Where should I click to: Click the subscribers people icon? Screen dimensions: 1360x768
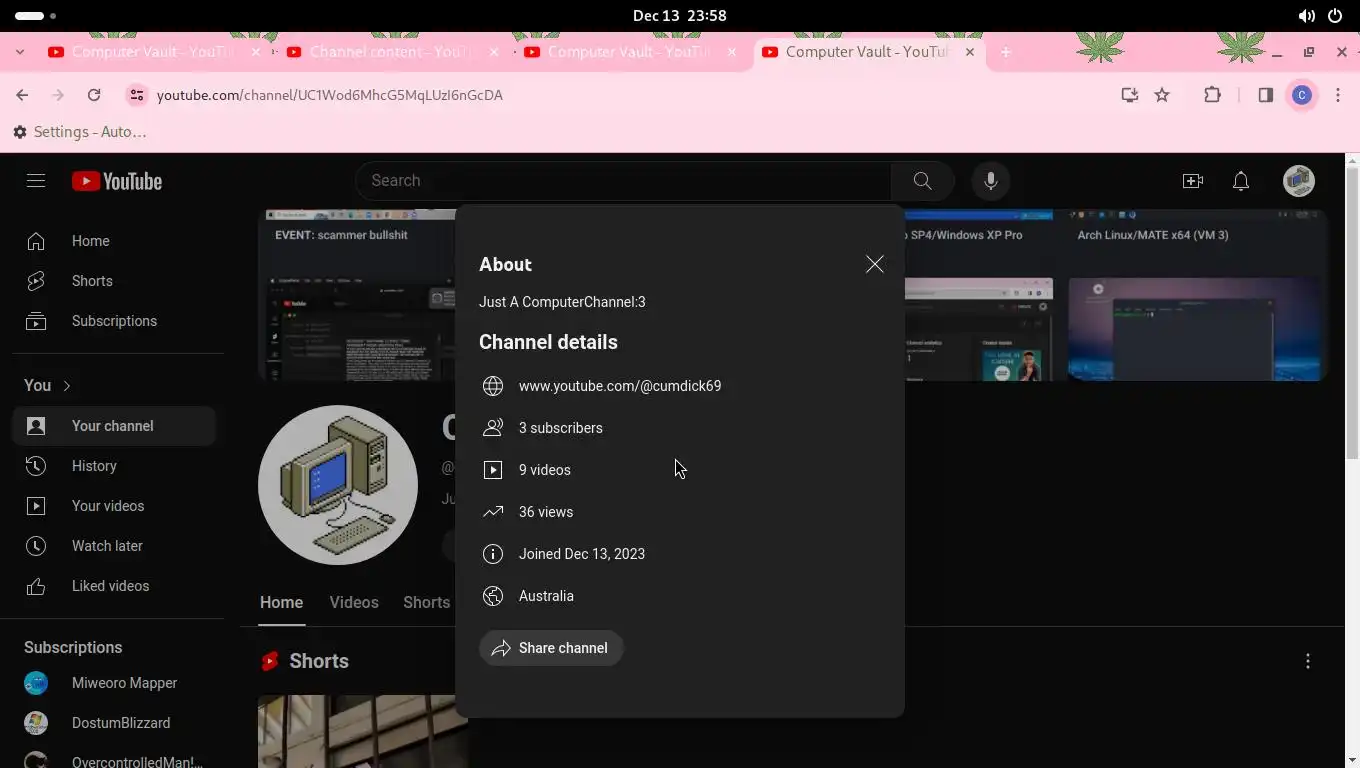493,428
